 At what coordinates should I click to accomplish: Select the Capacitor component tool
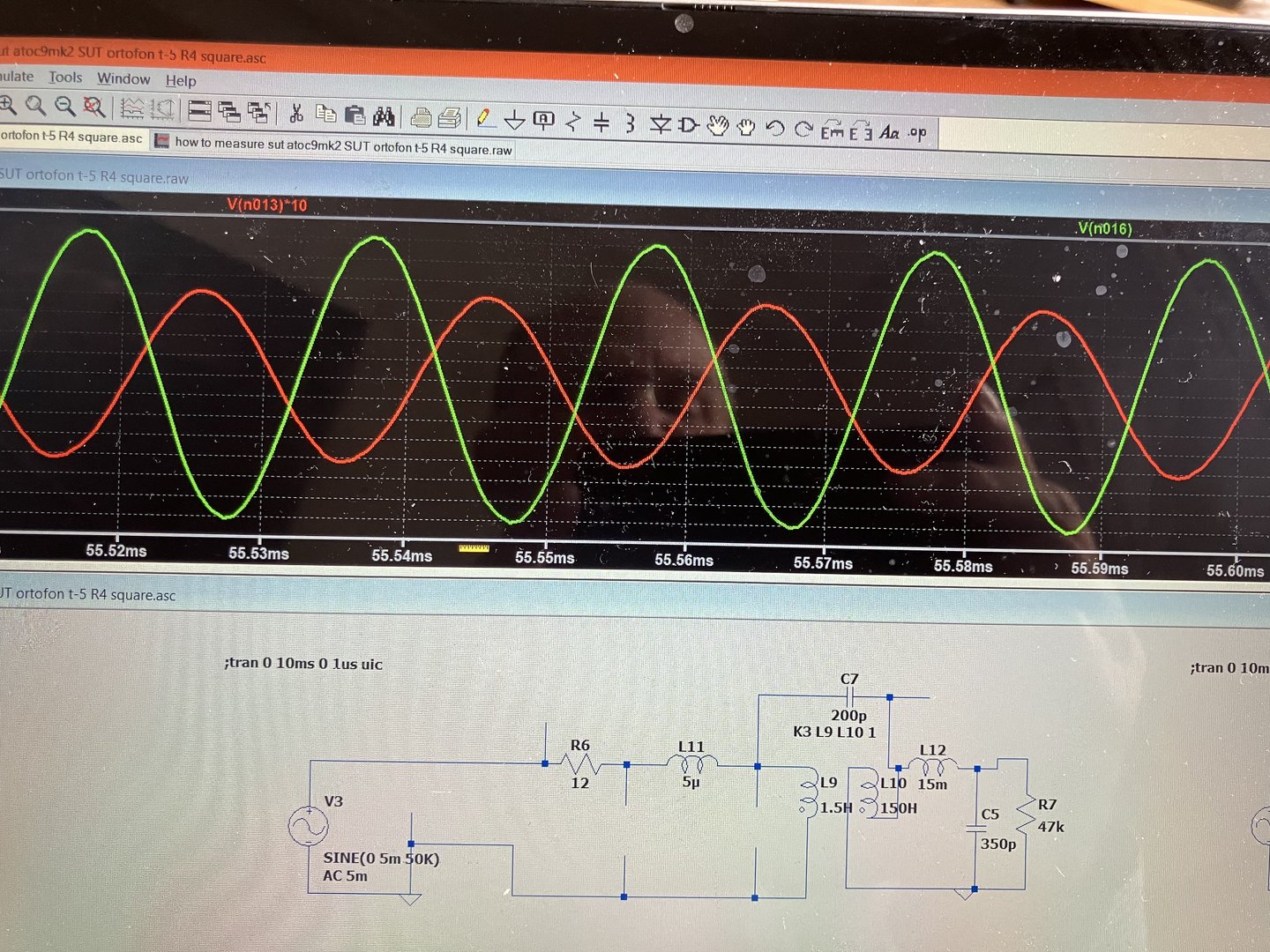[601, 123]
